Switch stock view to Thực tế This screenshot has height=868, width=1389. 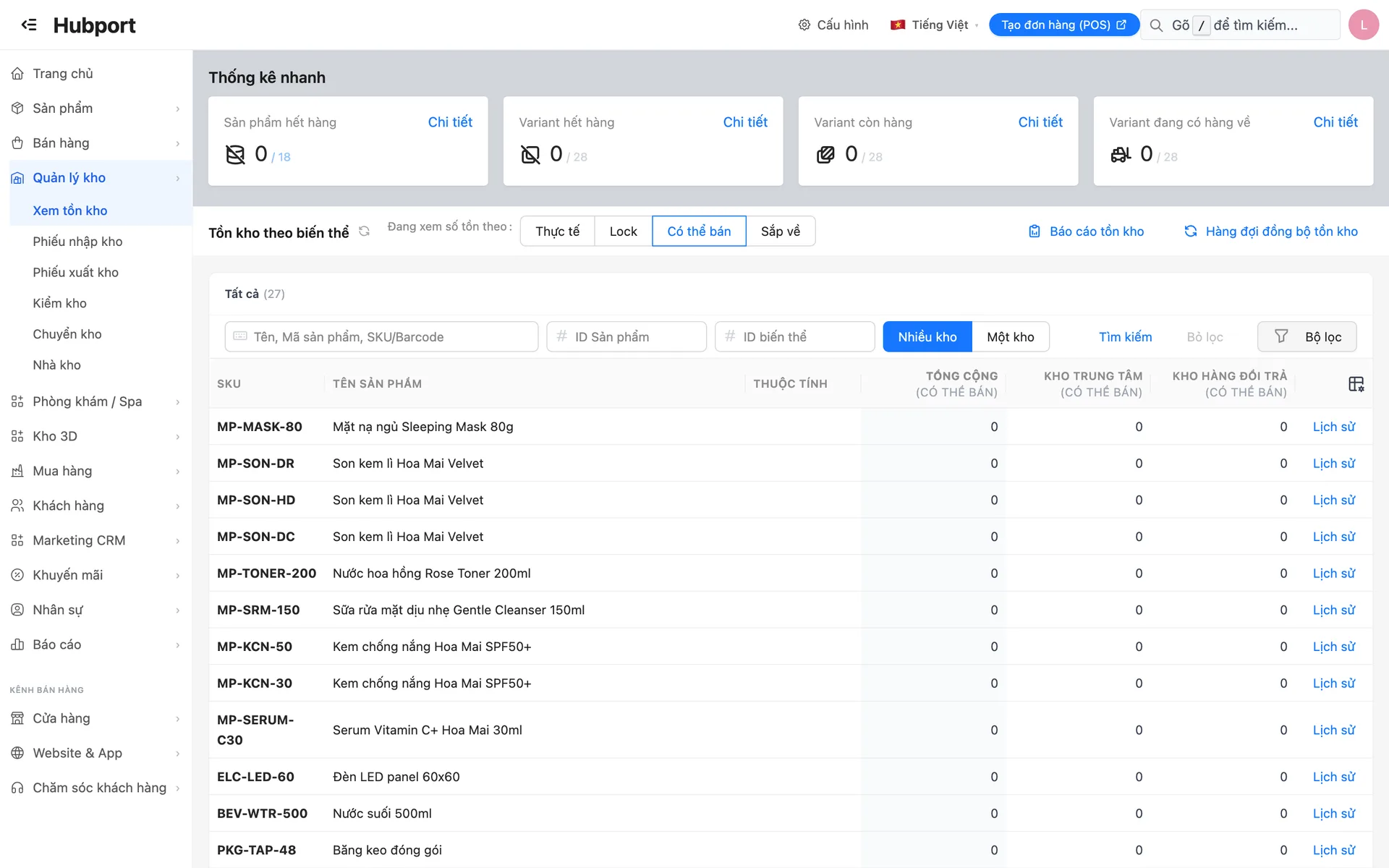[557, 231]
